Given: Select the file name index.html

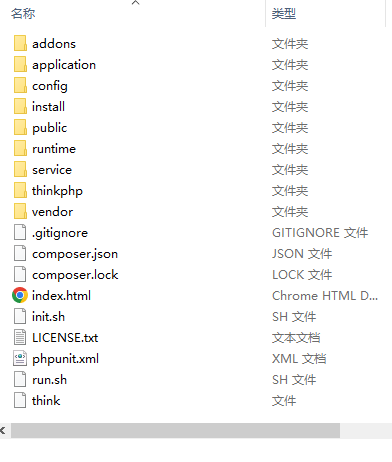Looking at the screenshot, I should pos(61,296).
